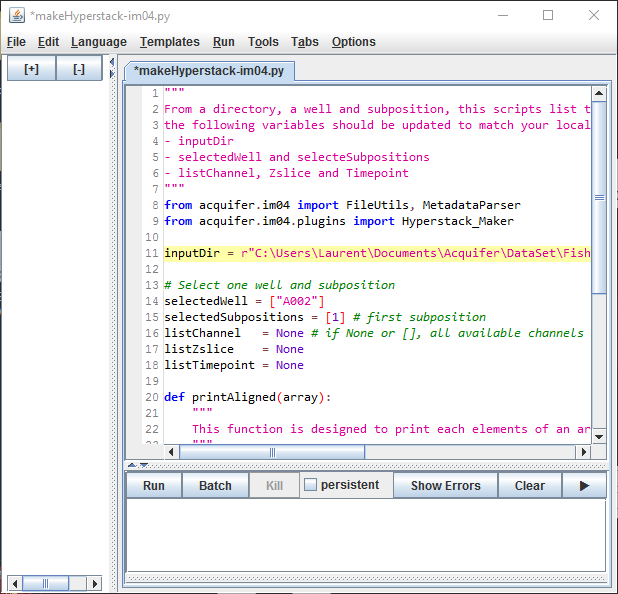The height and width of the screenshot is (594, 618).
Task: Click the selectedSubpositions = [1] line
Action: point(325,317)
